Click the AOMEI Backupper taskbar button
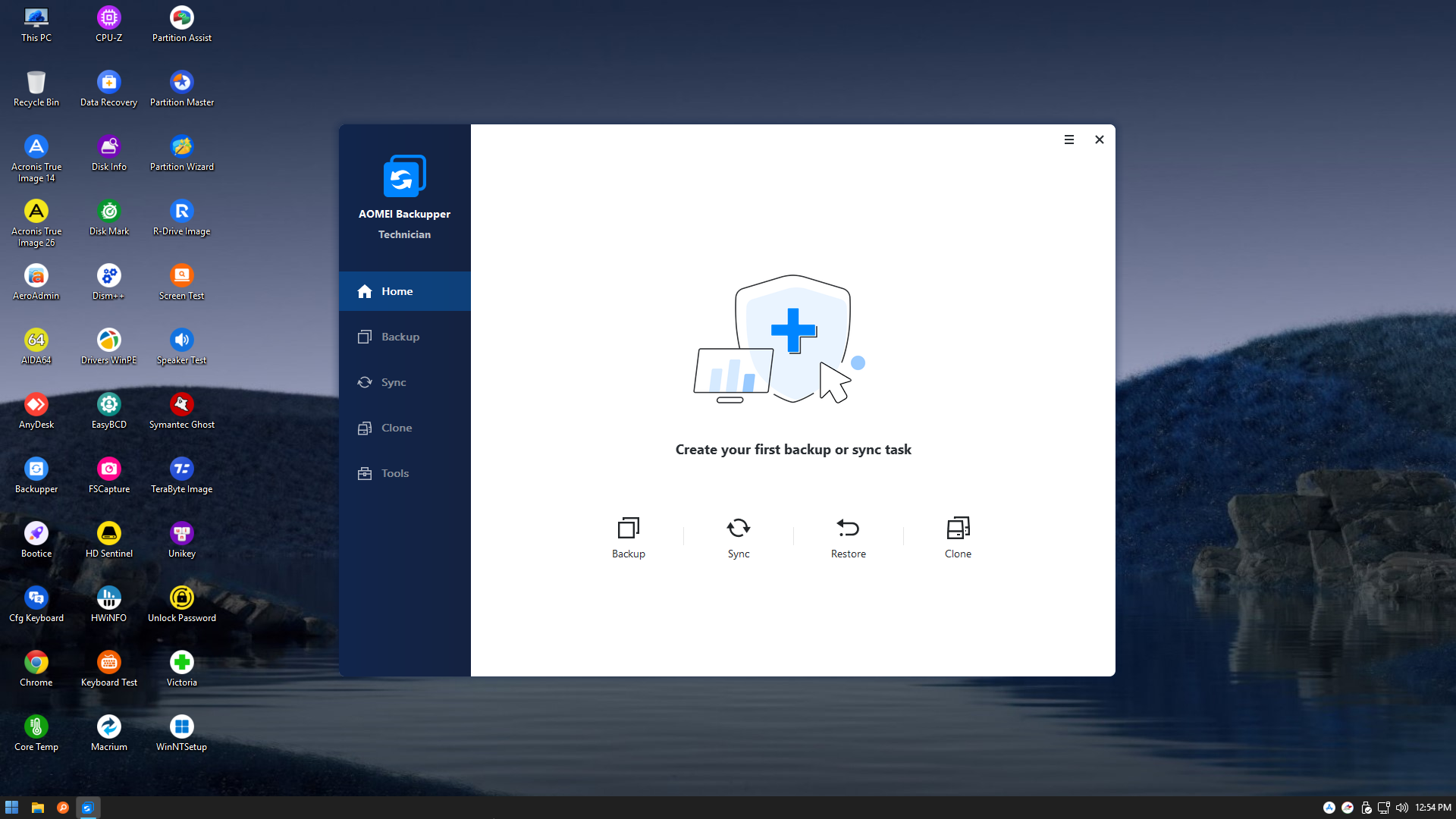1456x819 pixels. pos(88,808)
